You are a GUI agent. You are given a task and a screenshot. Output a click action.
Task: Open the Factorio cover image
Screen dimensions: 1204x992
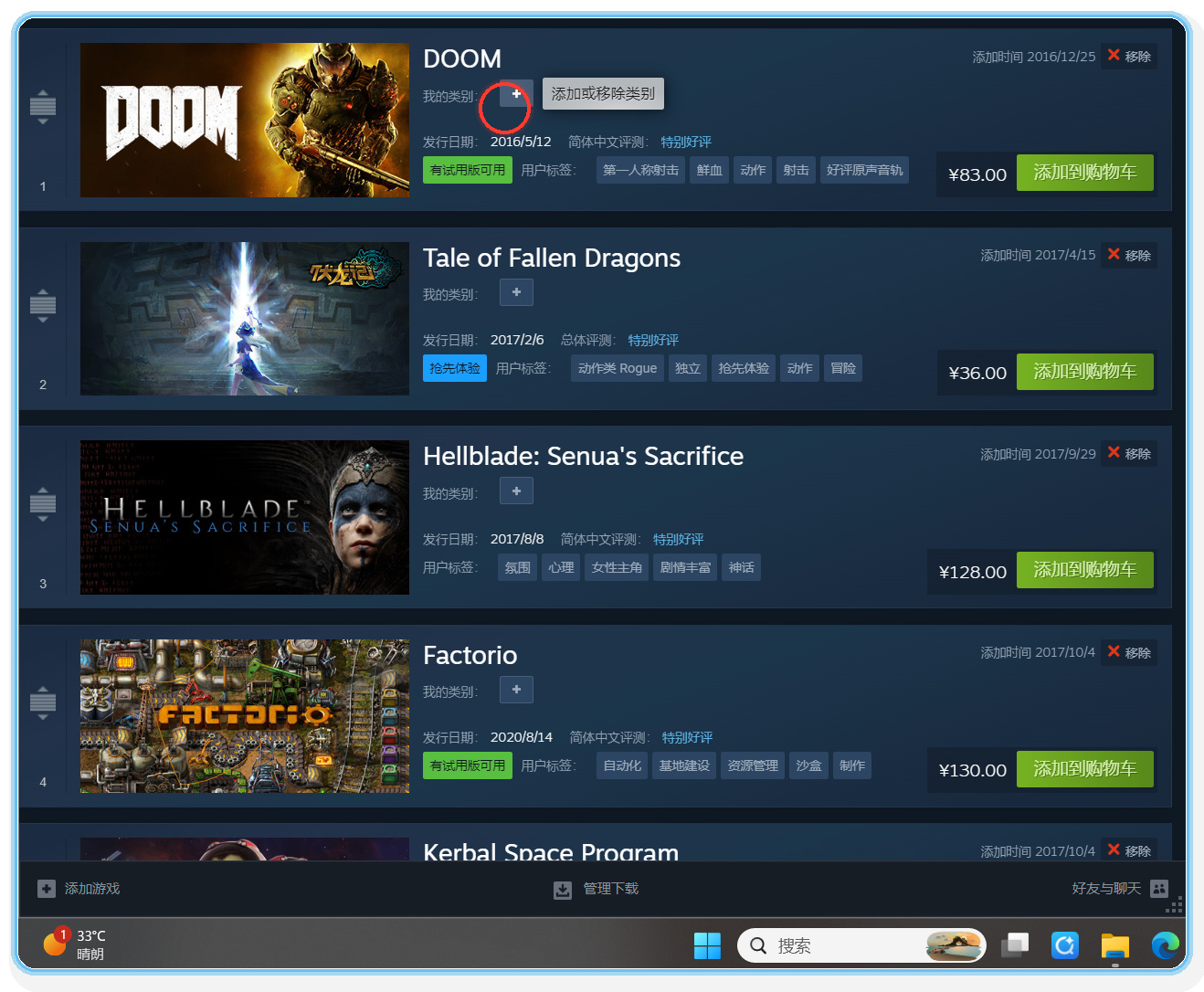[x=245, y=716]
